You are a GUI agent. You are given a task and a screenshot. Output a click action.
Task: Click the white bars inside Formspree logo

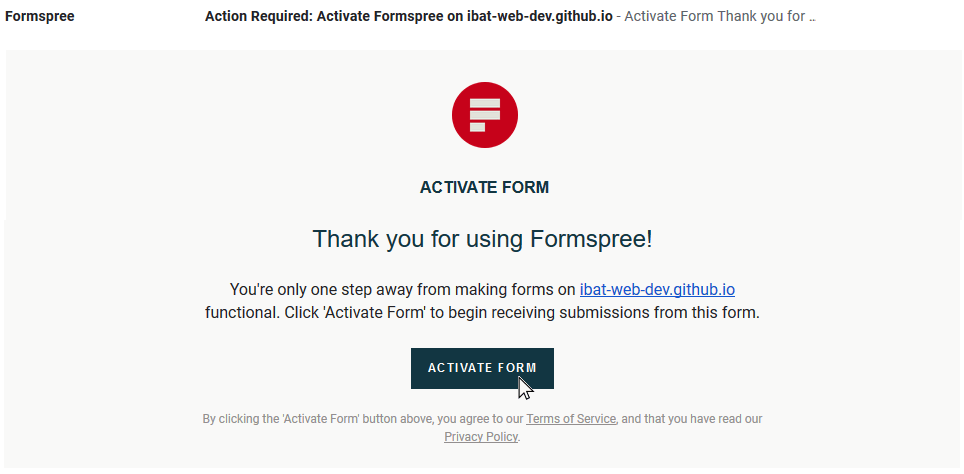tap(484, 115)
